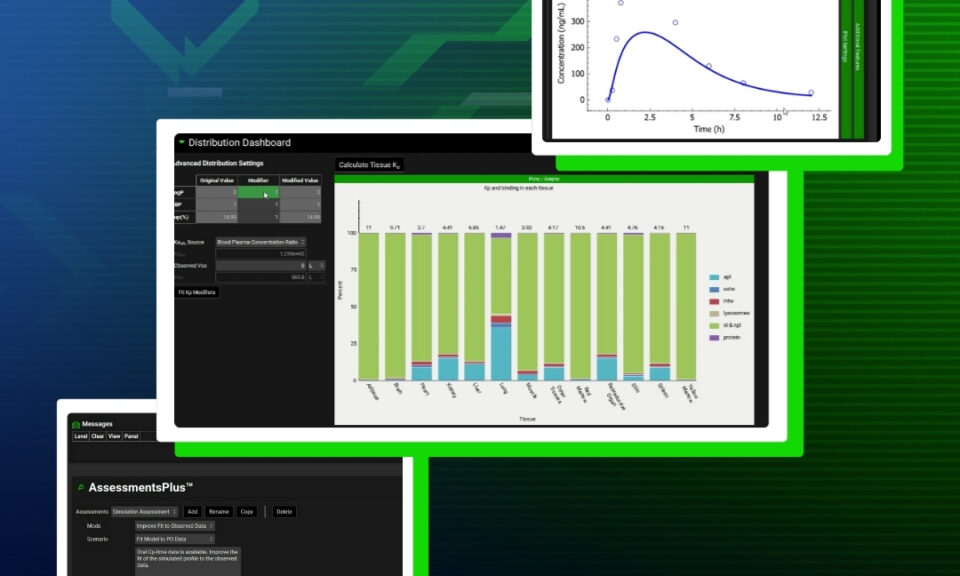Click Clear in the Messages toolbar

(98, 436)
